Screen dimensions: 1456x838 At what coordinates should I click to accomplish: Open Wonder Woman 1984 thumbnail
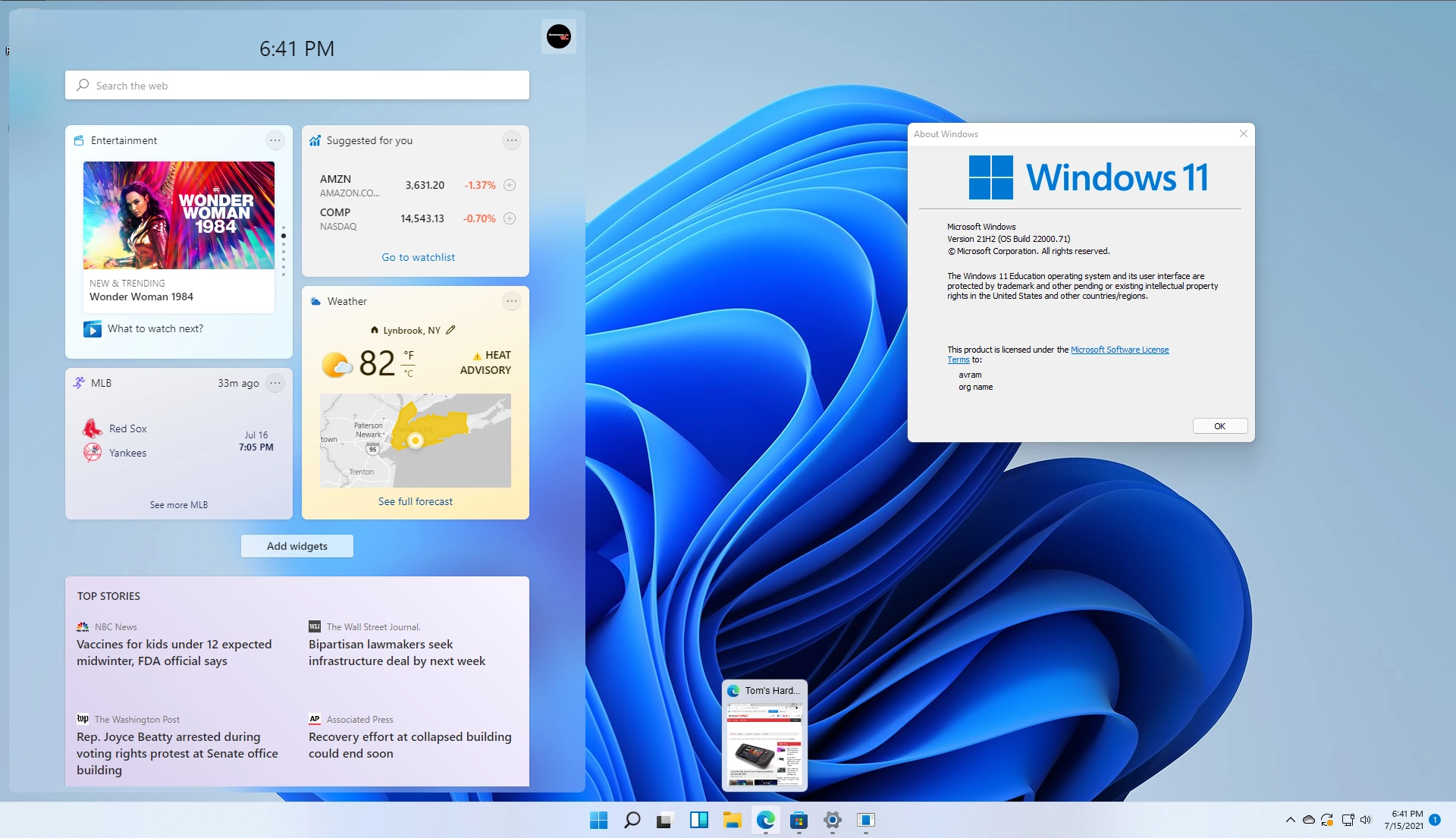[x=179, y=215]
